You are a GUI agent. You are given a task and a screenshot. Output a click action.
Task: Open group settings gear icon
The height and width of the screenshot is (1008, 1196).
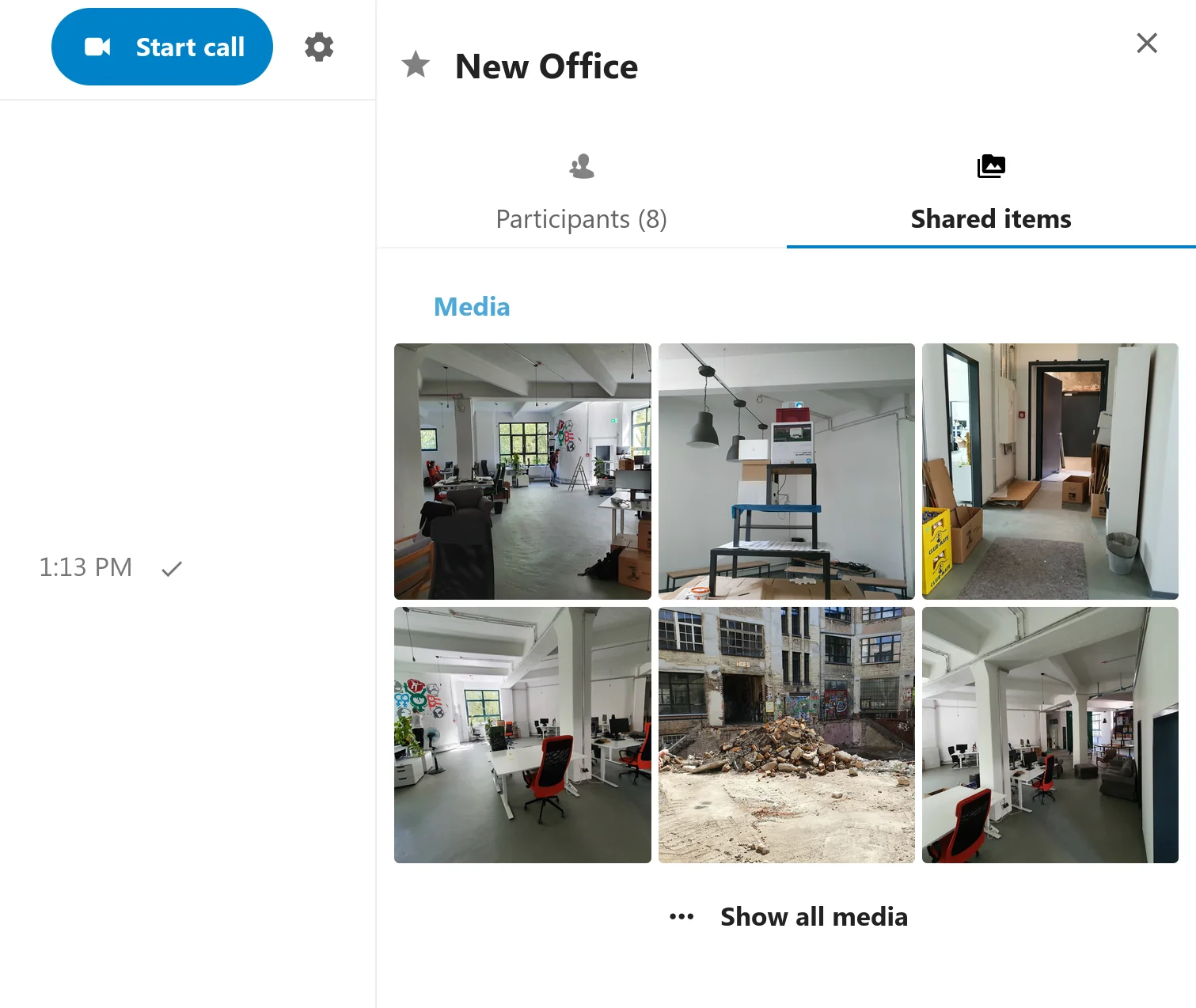pos(319,47)
